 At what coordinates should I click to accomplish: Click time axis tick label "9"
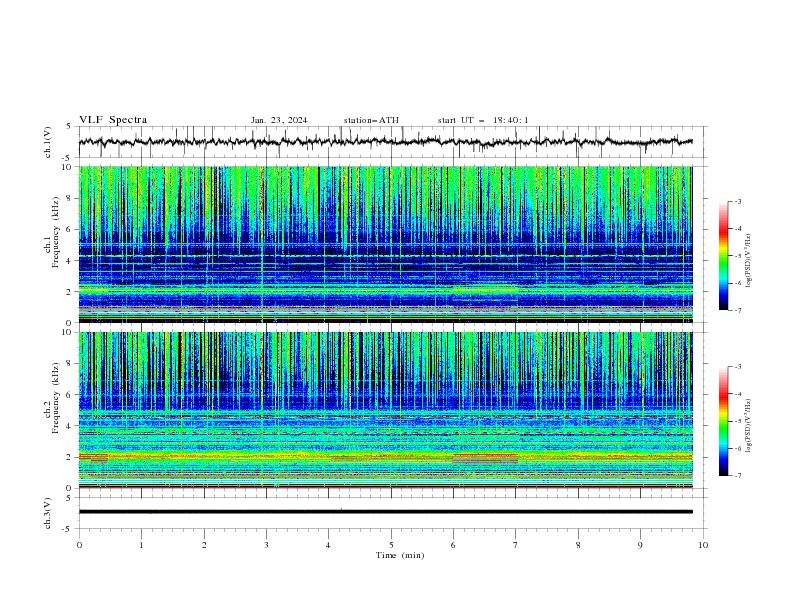point(640,545)
